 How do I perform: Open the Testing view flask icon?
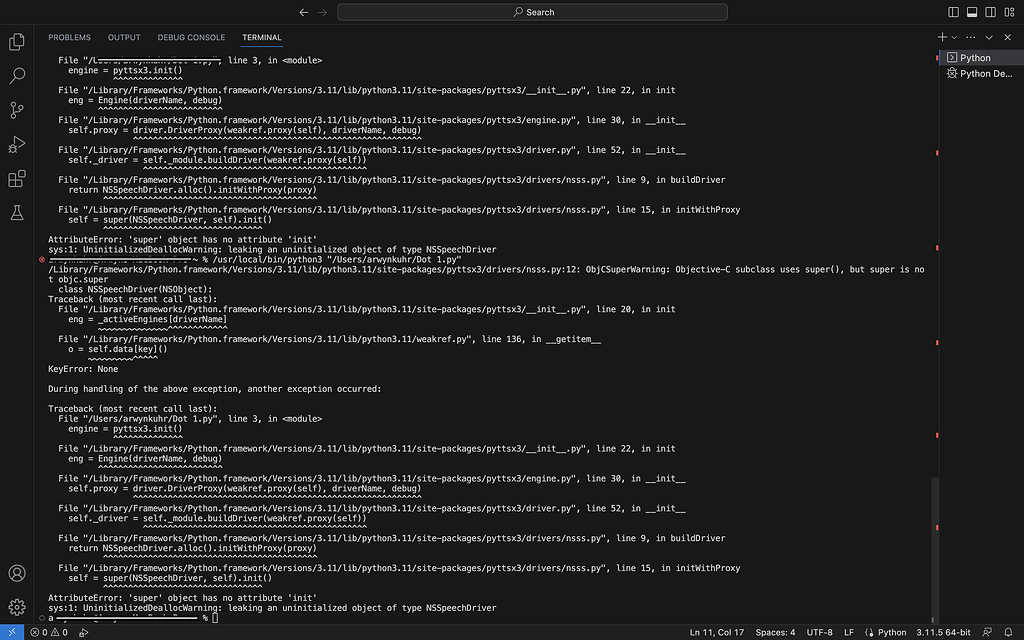pyautogui.click(x=16, y=212)
